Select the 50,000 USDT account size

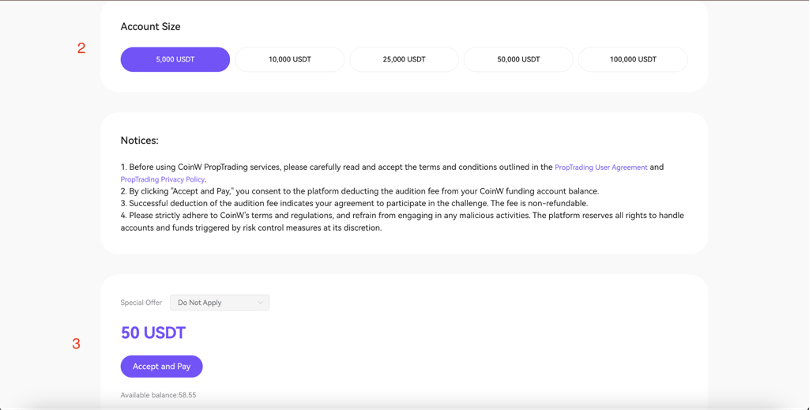click(518, 59)
